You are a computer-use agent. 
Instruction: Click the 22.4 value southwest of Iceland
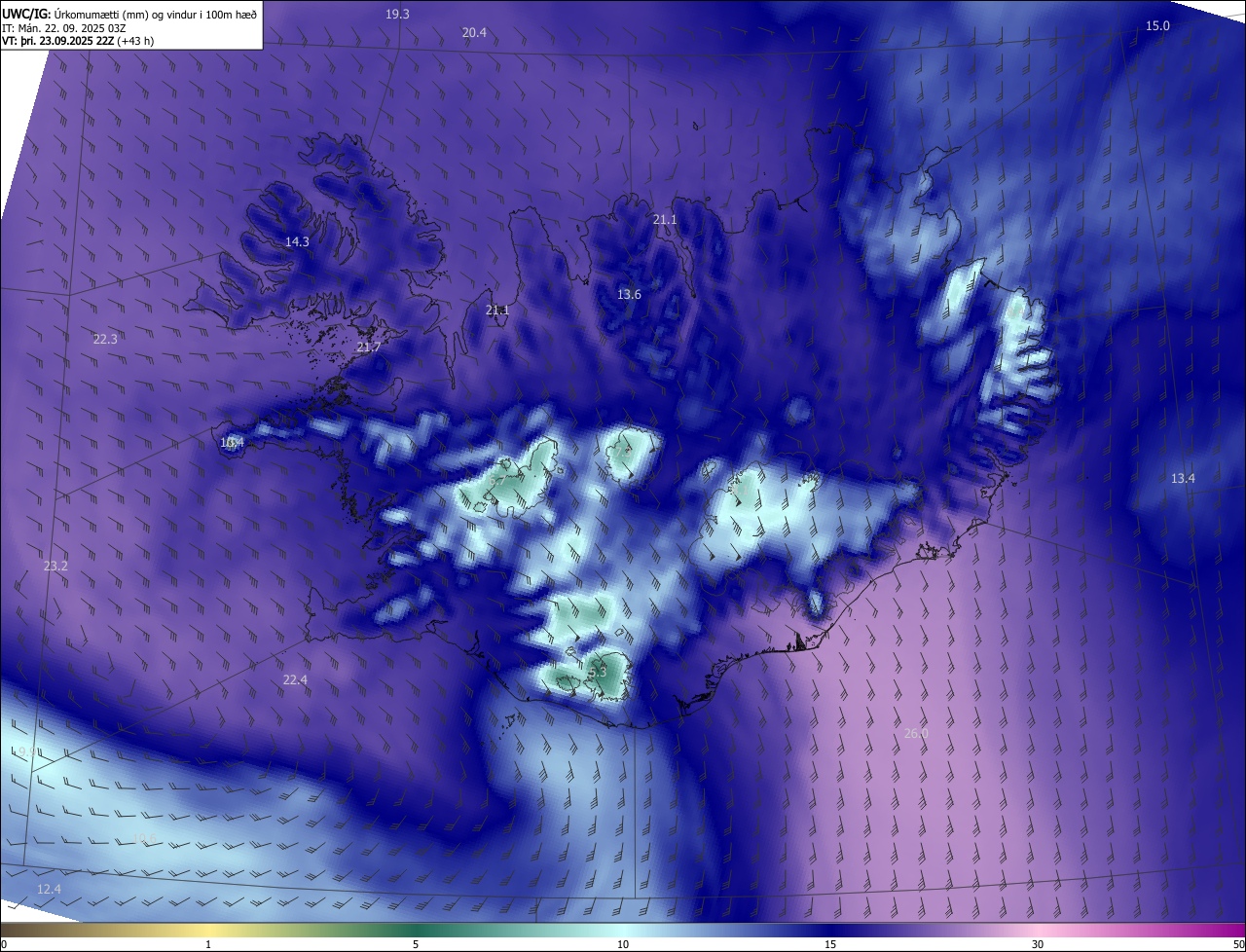pyautogui.click(x=295, y=679)
